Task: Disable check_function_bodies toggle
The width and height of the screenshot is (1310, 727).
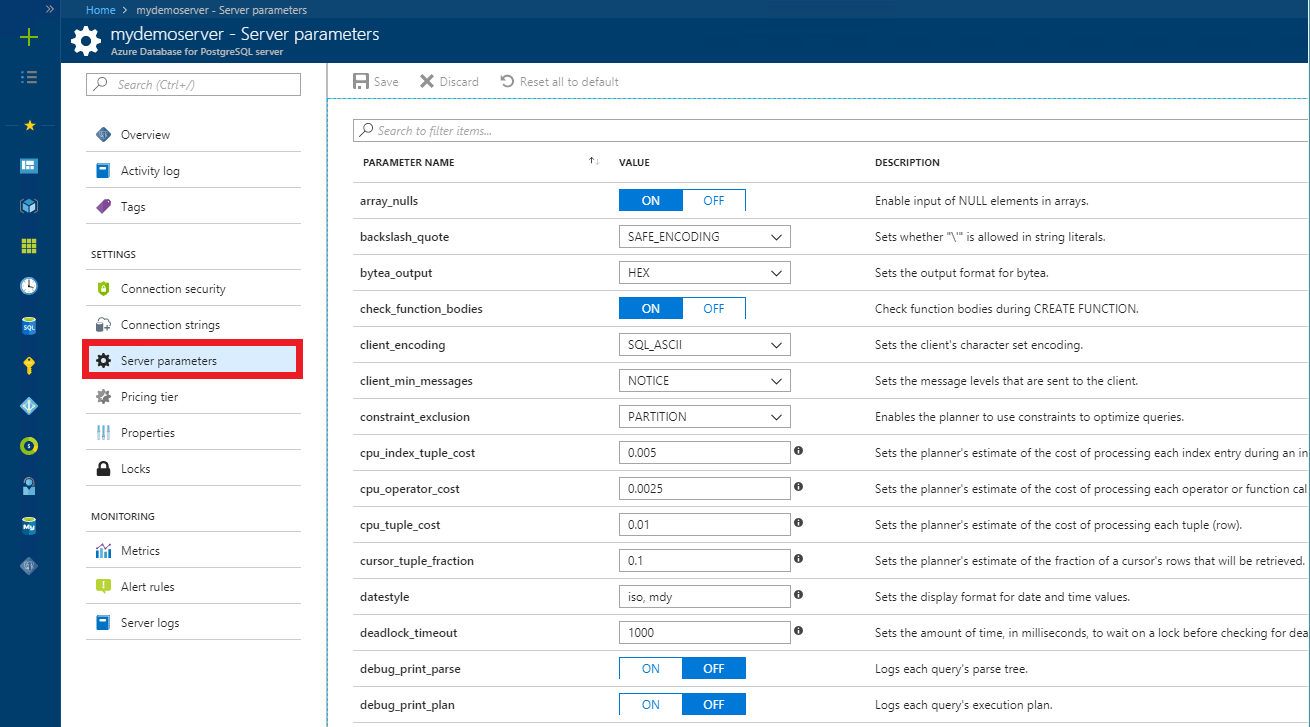Action: pyautogui.click(x=713, y=308)
